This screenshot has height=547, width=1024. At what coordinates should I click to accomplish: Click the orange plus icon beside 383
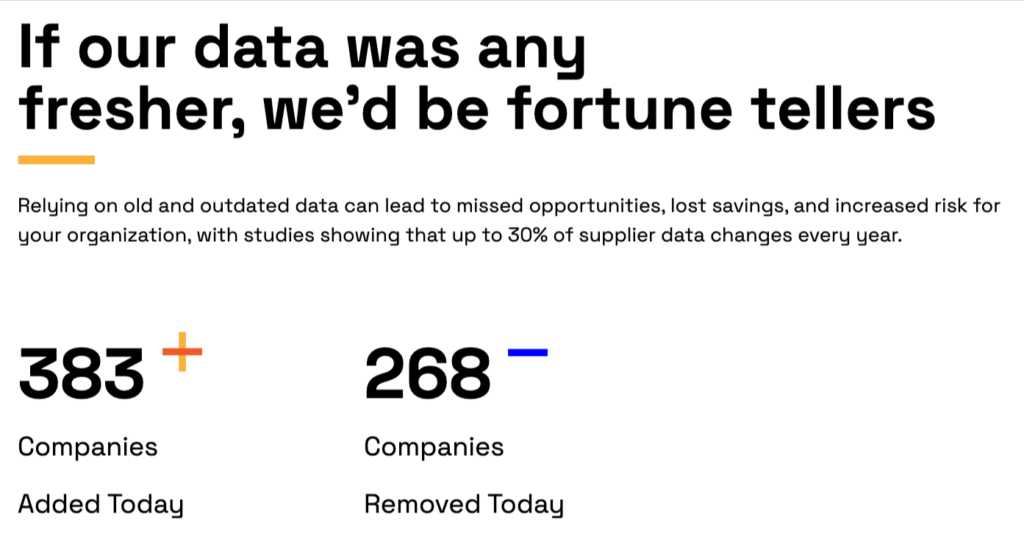tap(182, 351)
